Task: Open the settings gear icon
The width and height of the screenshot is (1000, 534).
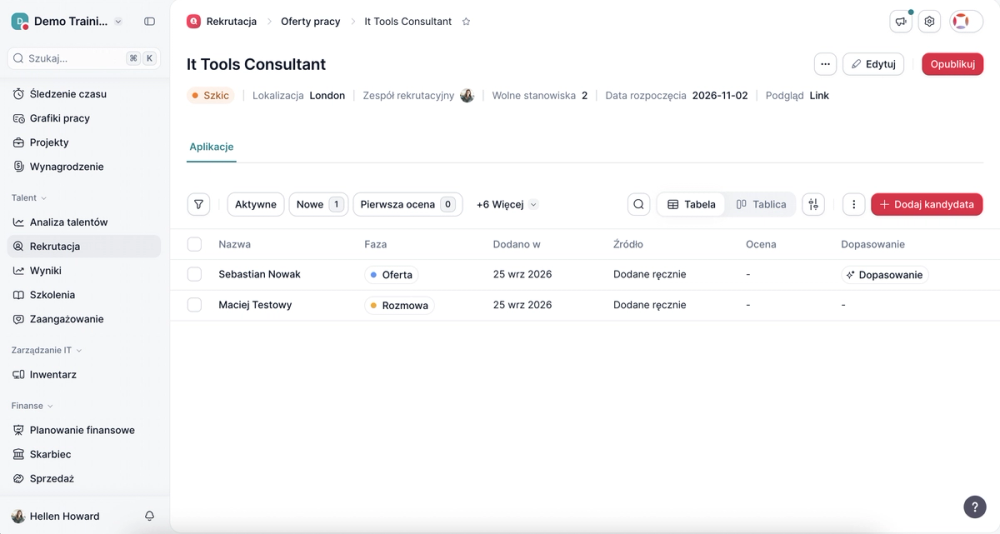Action: 929,22
